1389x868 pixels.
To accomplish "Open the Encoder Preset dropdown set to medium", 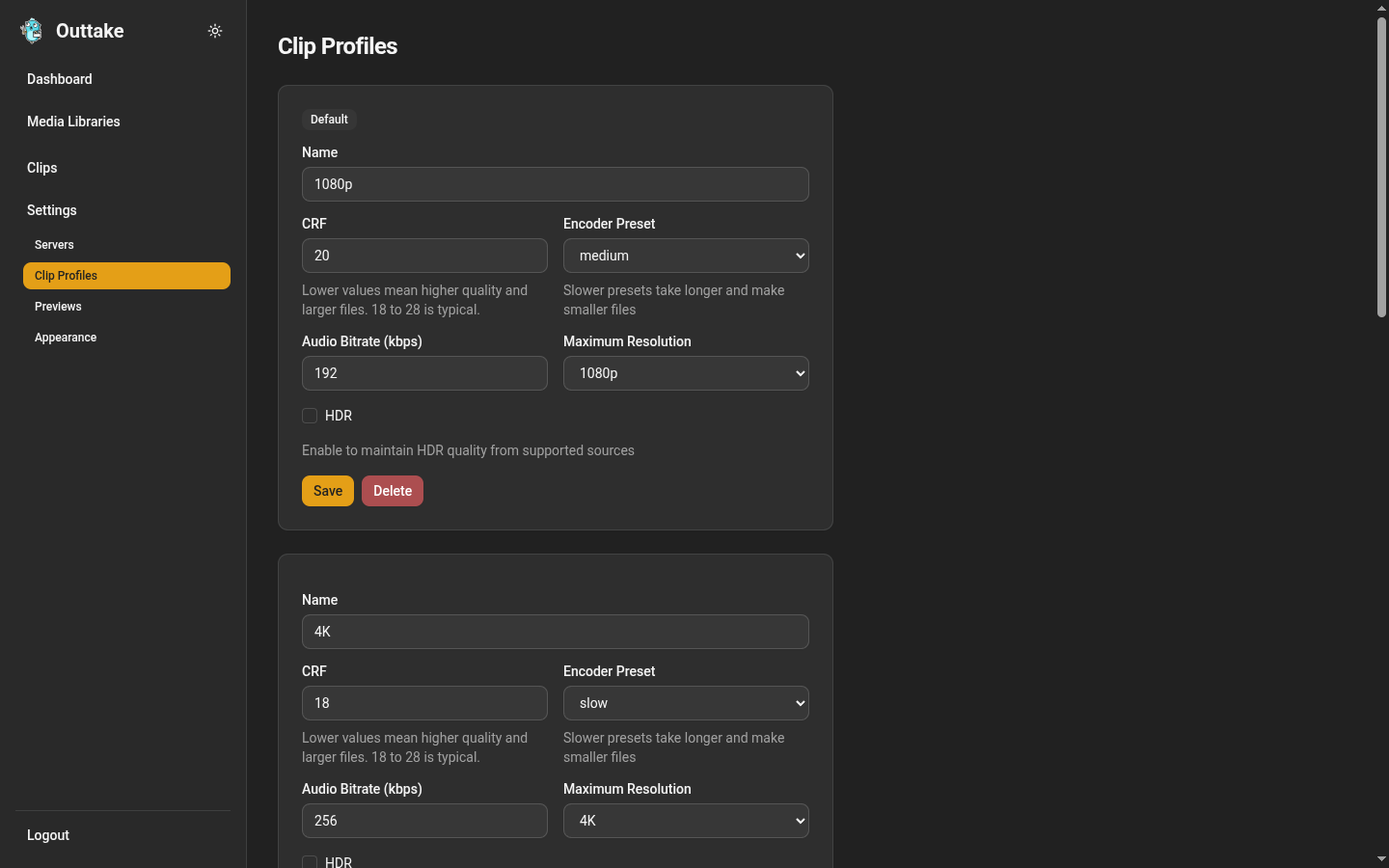I will [686, 256].
